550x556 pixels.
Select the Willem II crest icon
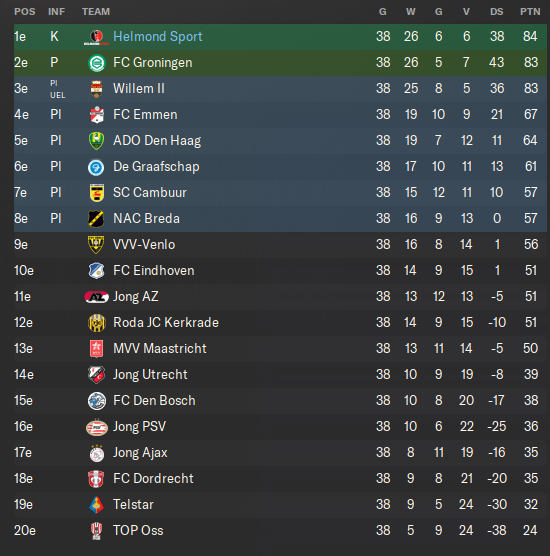[96, 89]
